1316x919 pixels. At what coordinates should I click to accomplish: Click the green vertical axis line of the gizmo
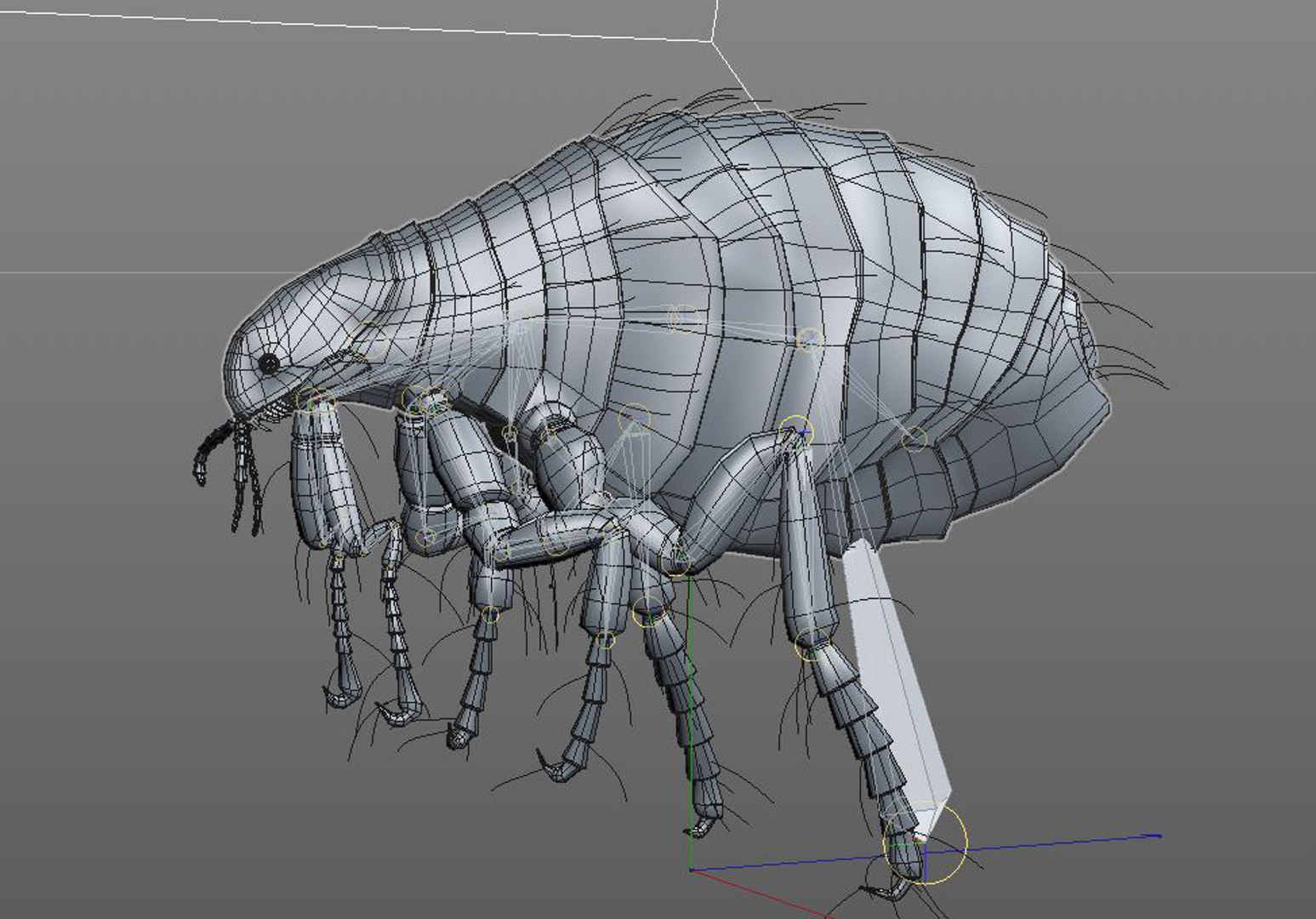pos(689,723)
